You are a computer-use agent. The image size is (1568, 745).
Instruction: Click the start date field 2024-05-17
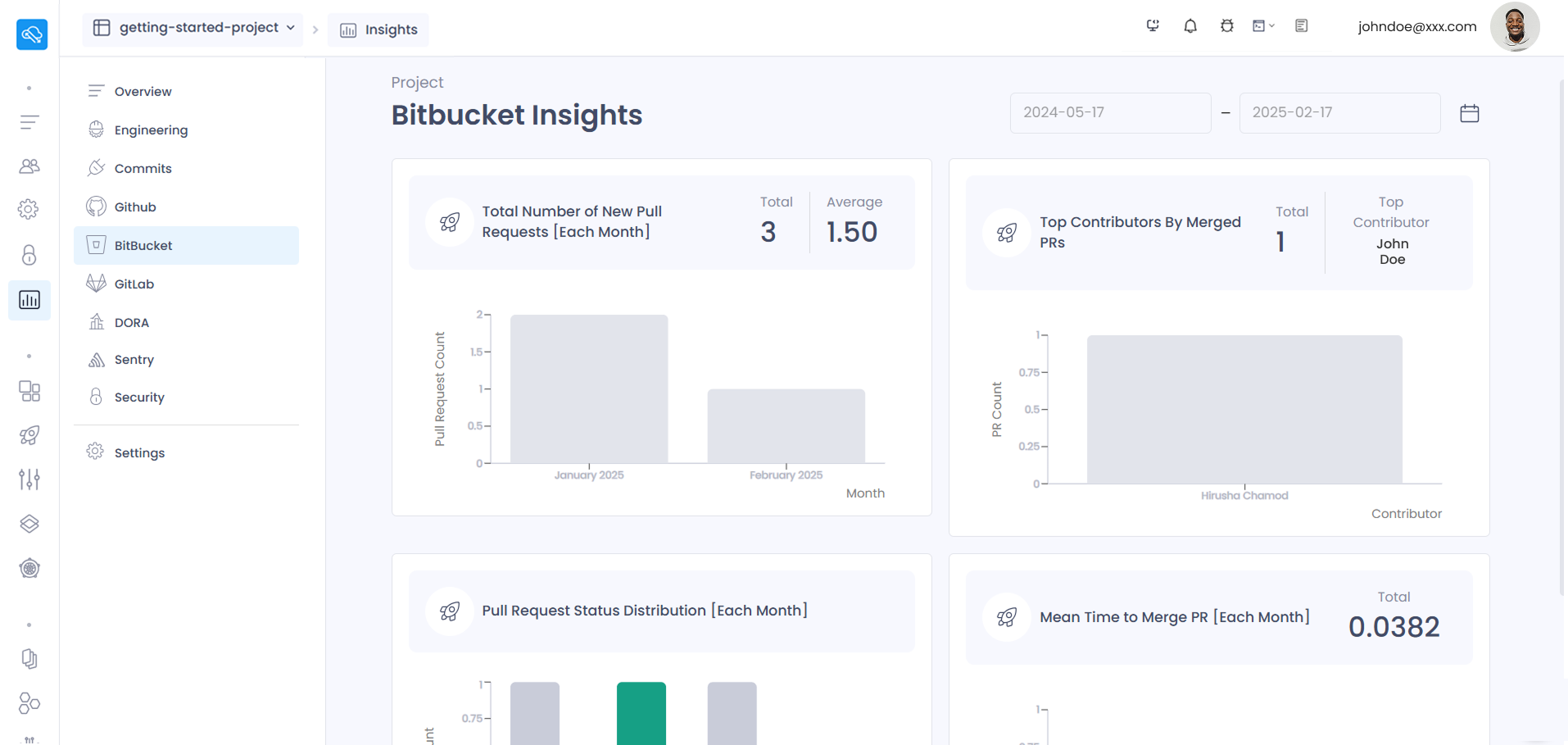pyautogui.click(x=1110, y=113)
